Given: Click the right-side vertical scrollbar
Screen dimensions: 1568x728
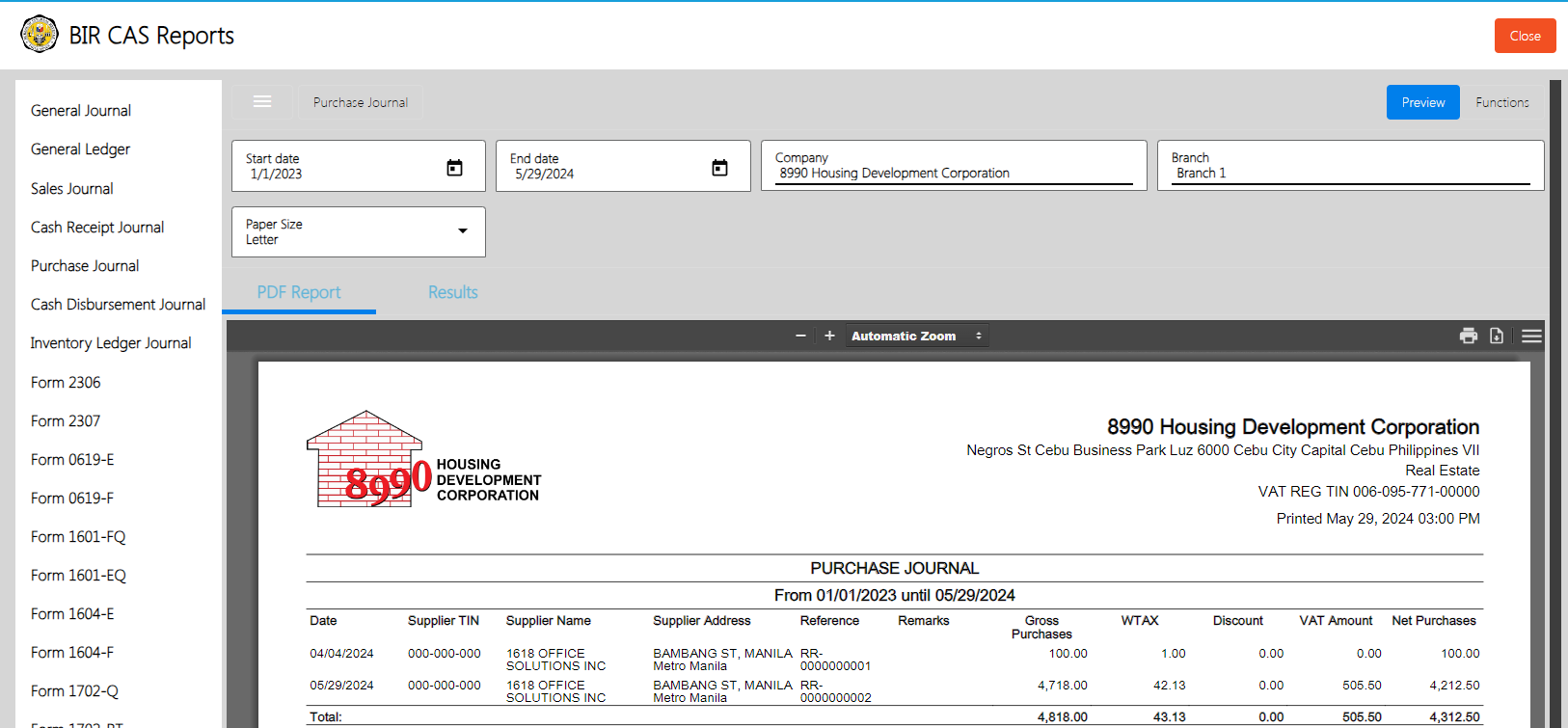Looking at the screenshot, I should tap(1555, 404).
